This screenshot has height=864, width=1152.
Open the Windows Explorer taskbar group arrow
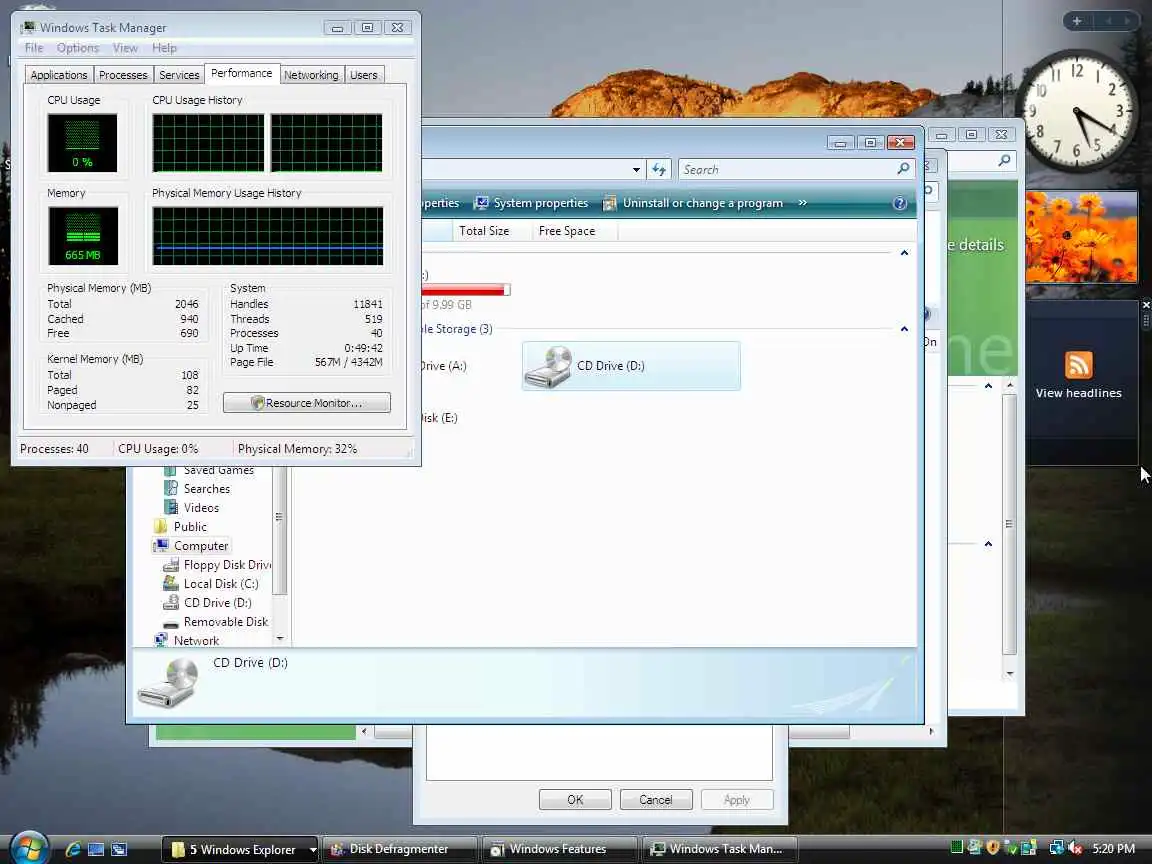coord(312,850)
